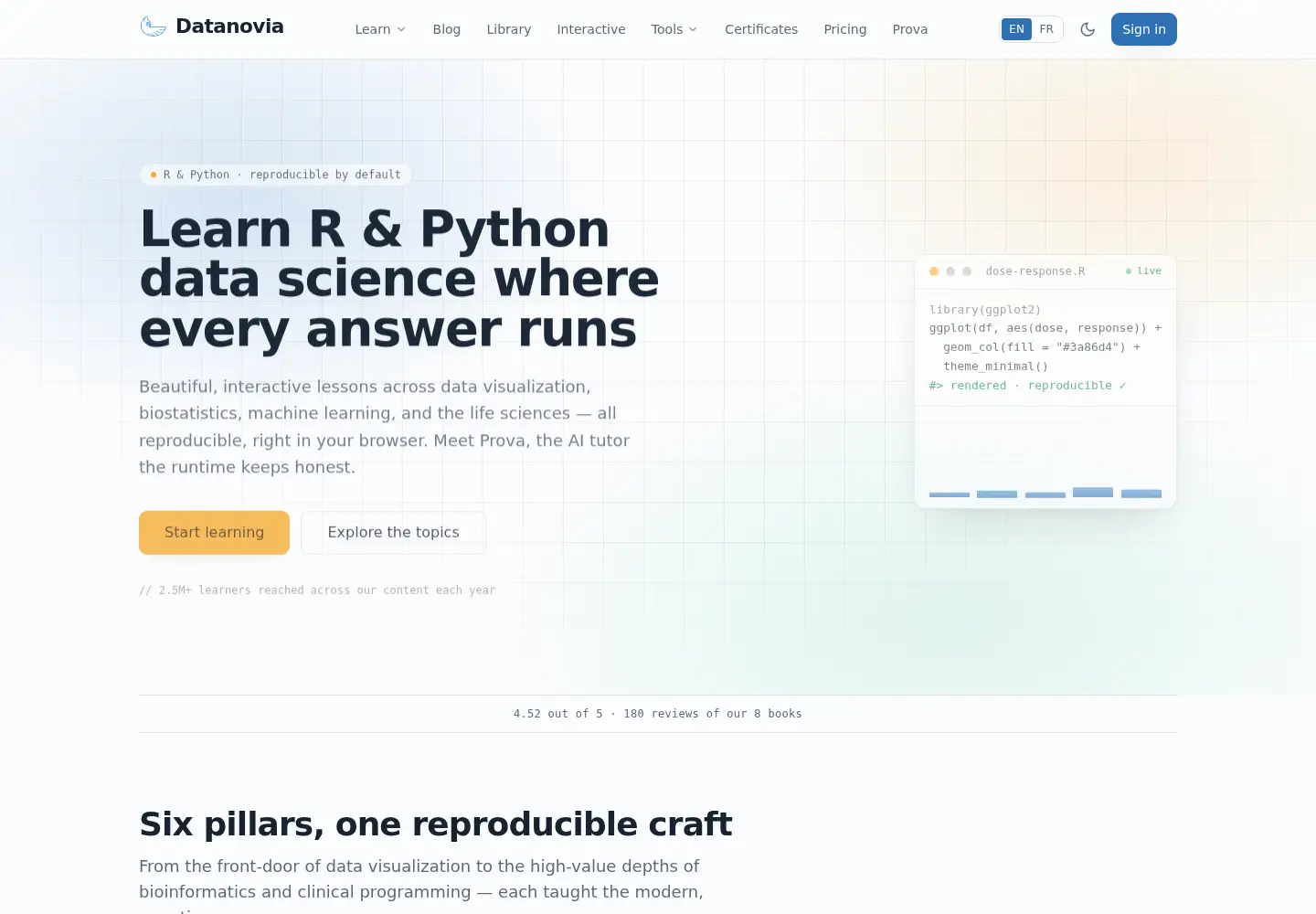This screenshot has height=914, width=1316.
Task: Switch language to EN
Action: point(1016,29)
